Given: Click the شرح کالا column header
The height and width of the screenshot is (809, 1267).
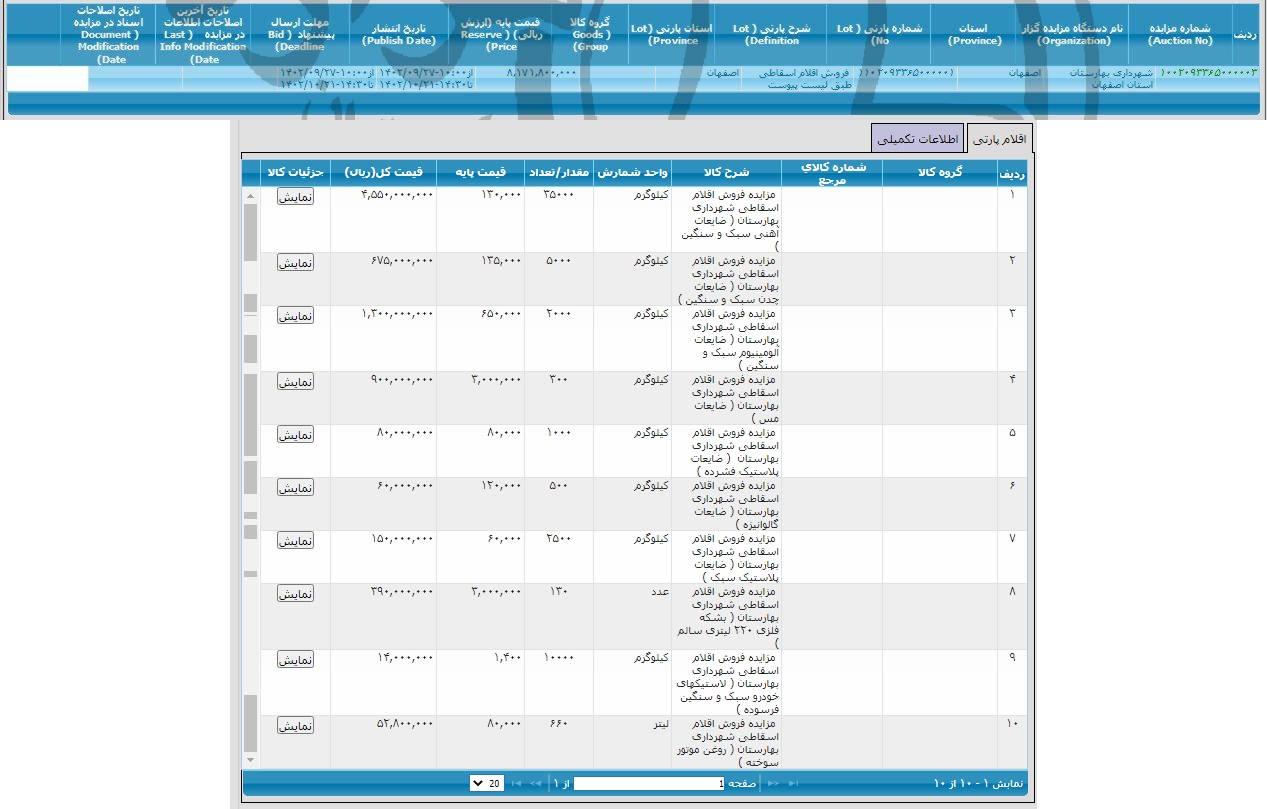Looking at the screenshot, I should tap(727, 172).
